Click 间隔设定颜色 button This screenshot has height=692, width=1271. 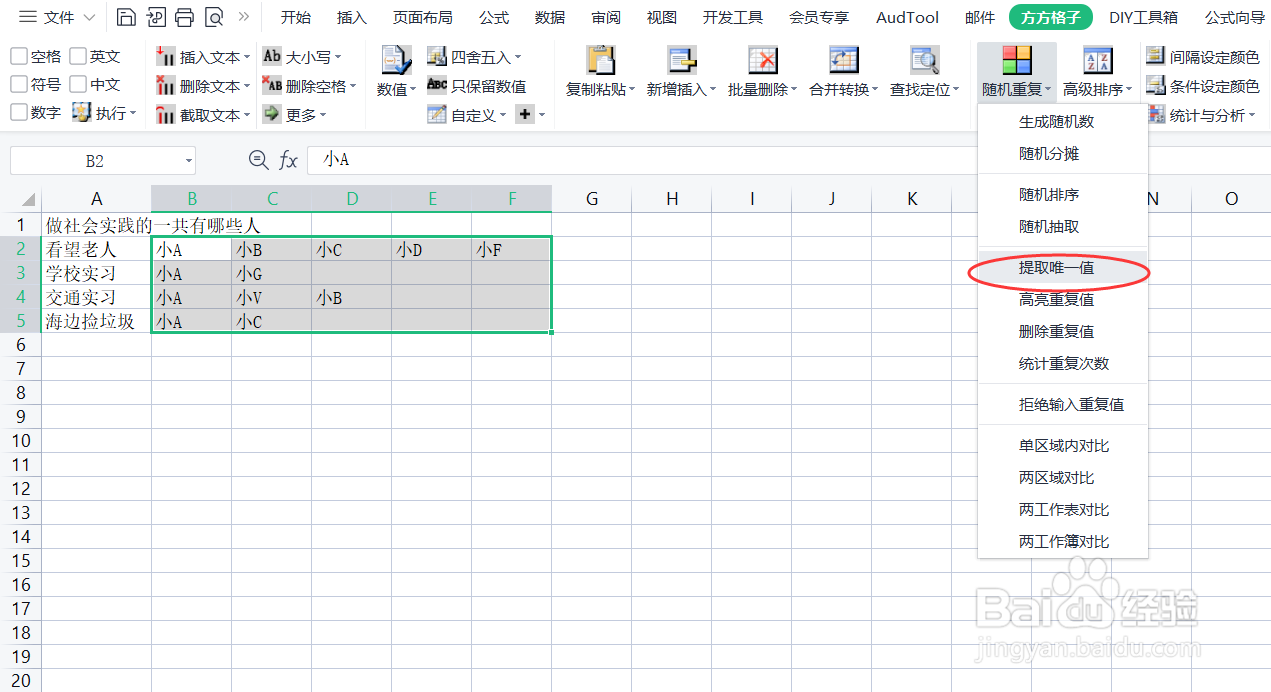coord(1202,57)
